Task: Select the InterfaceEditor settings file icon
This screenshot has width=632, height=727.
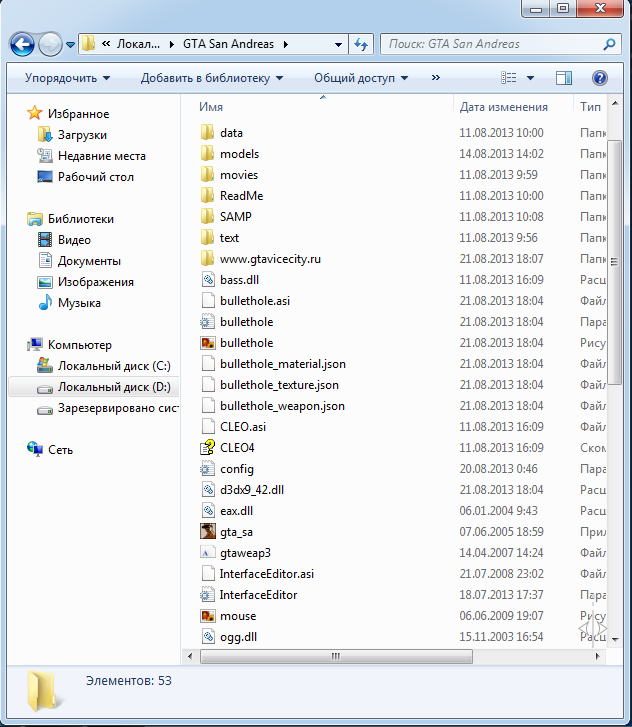Action: pos(207,595)
